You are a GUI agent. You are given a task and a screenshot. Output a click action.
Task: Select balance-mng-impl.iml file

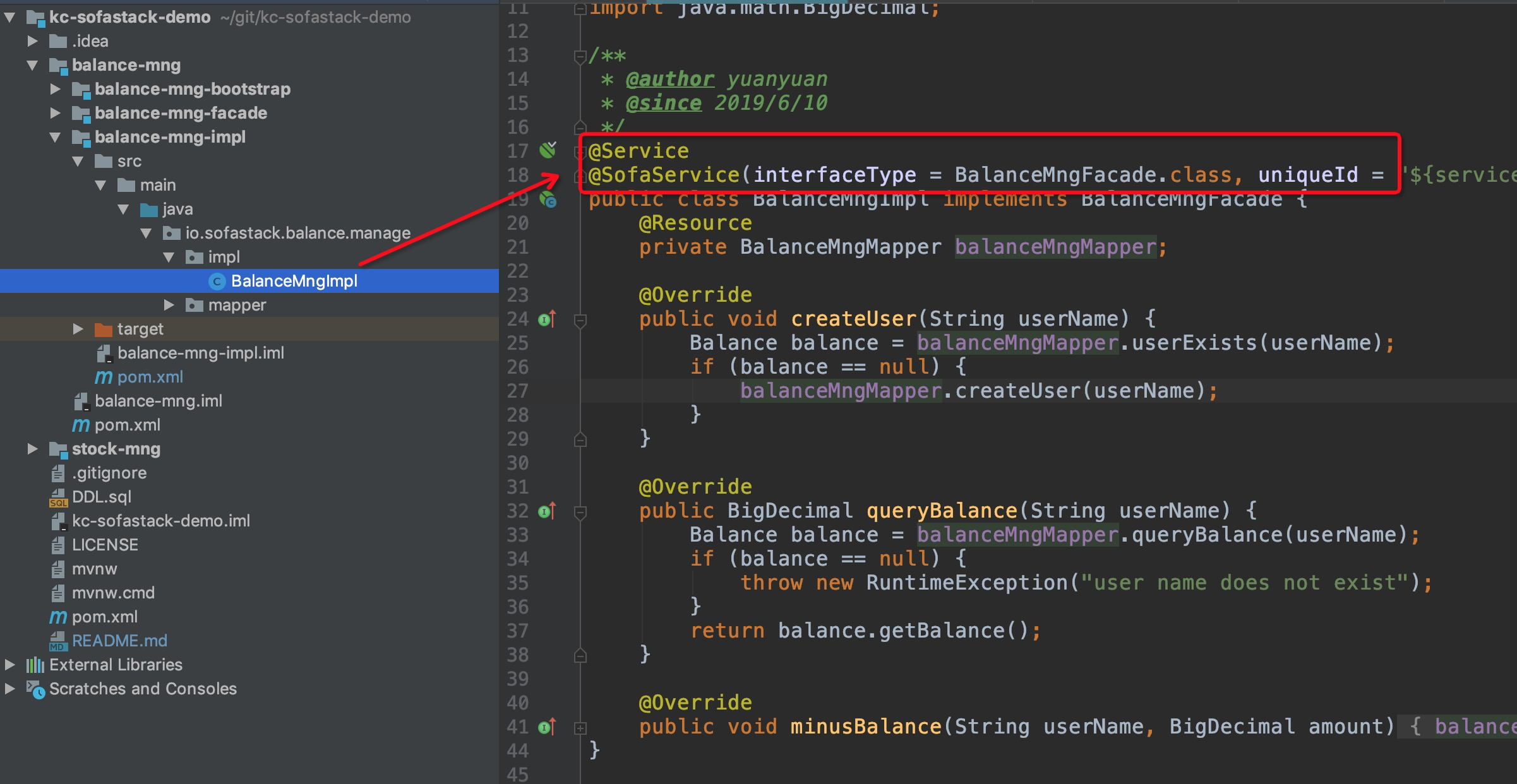point(201,353)
